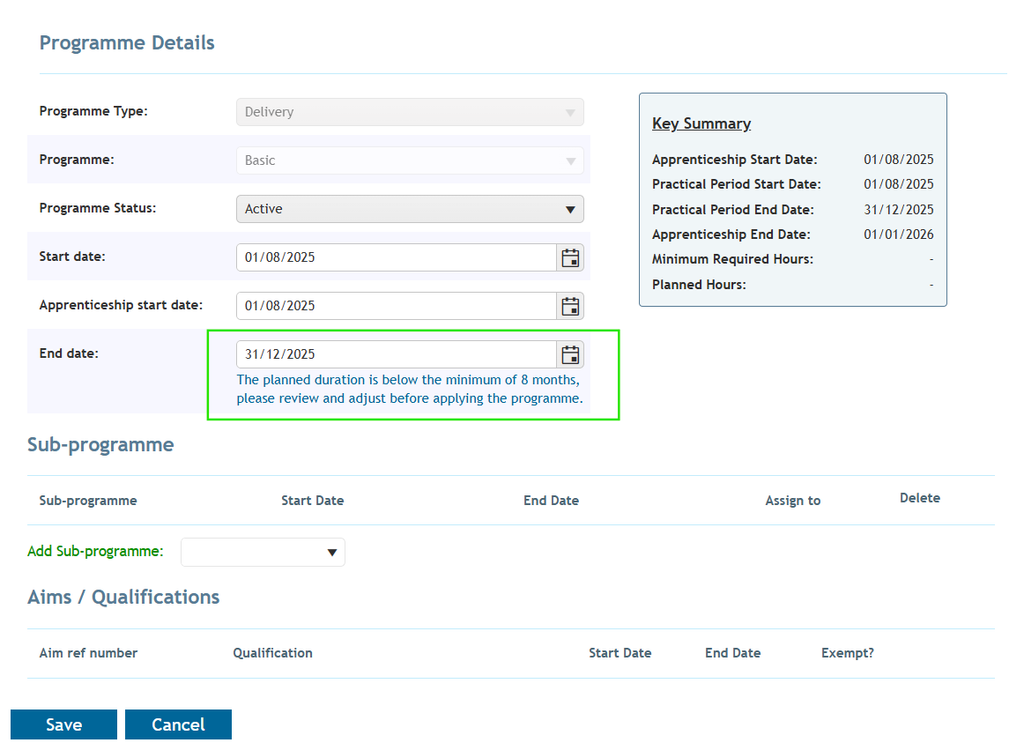Click the Sub-programme End Date header
Viewport: 1024px width, 751px height.
tap(551, 500)
